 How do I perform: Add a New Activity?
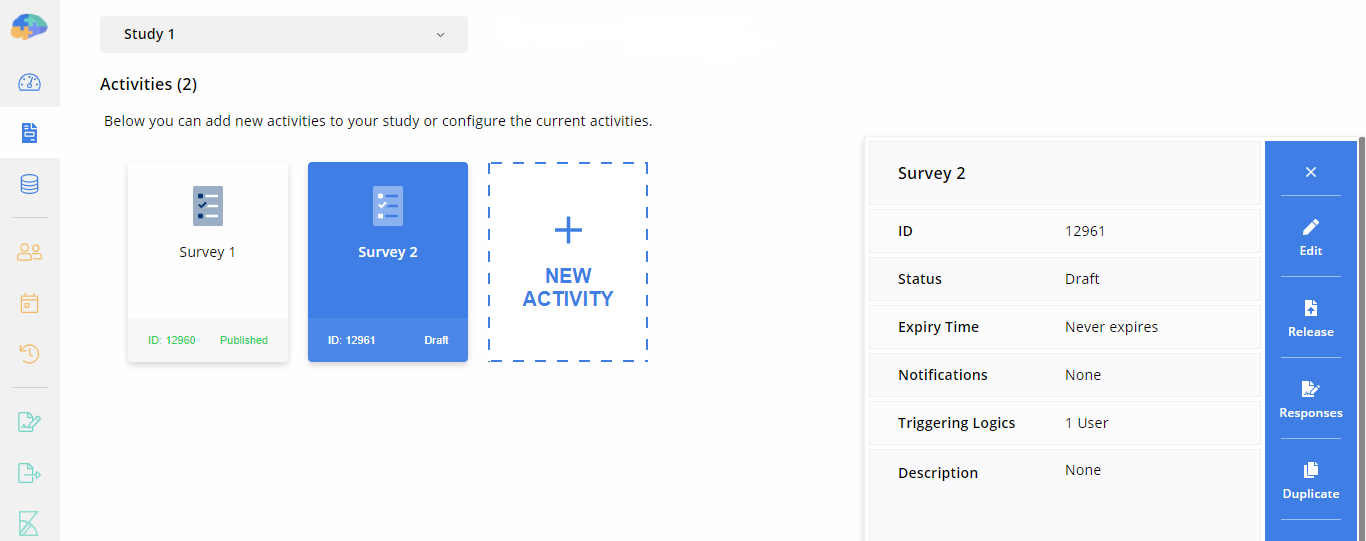pos(568,262)
